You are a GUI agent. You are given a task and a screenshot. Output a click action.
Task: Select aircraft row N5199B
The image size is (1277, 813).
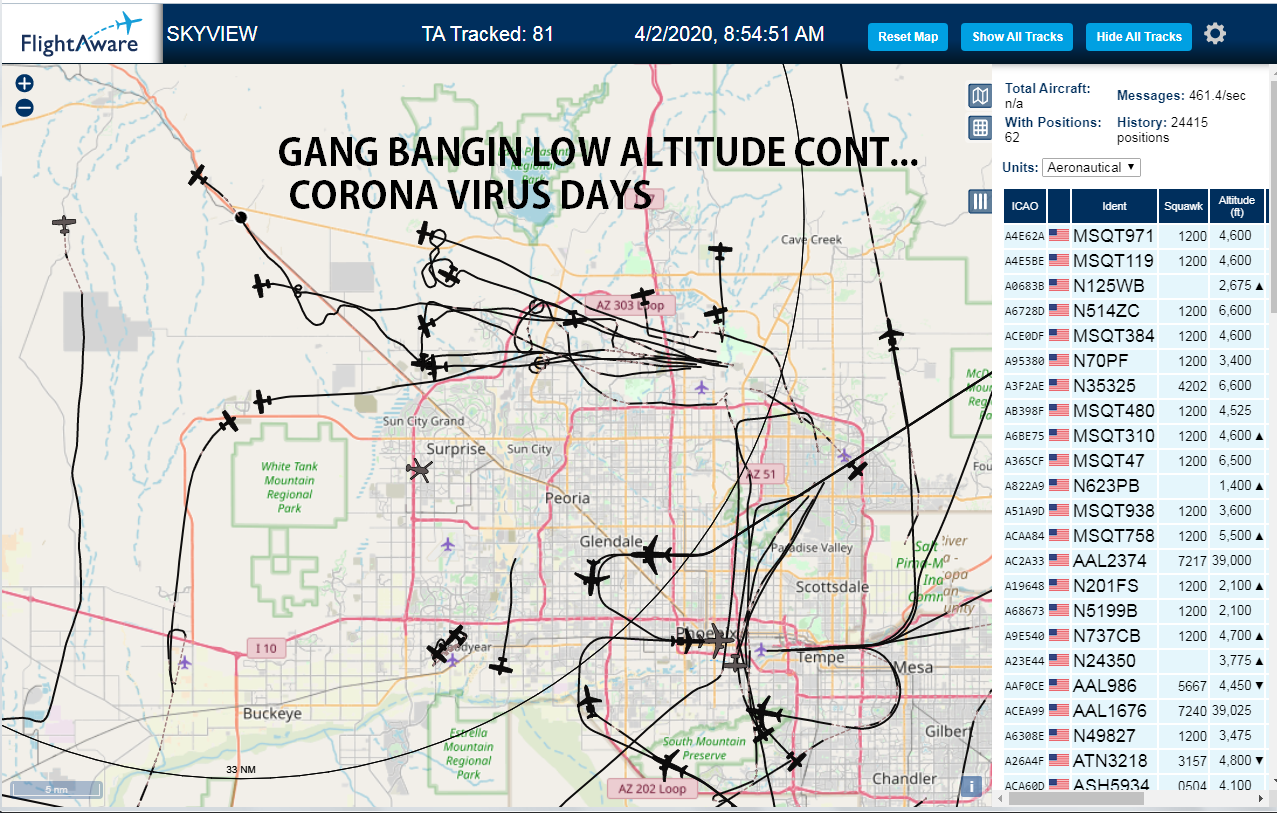pyautogui.click(x=1136, y=611)
